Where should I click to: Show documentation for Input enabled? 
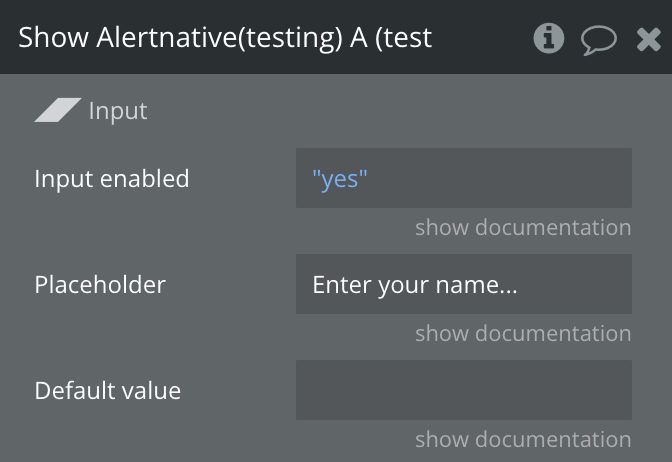coord(523,228)
